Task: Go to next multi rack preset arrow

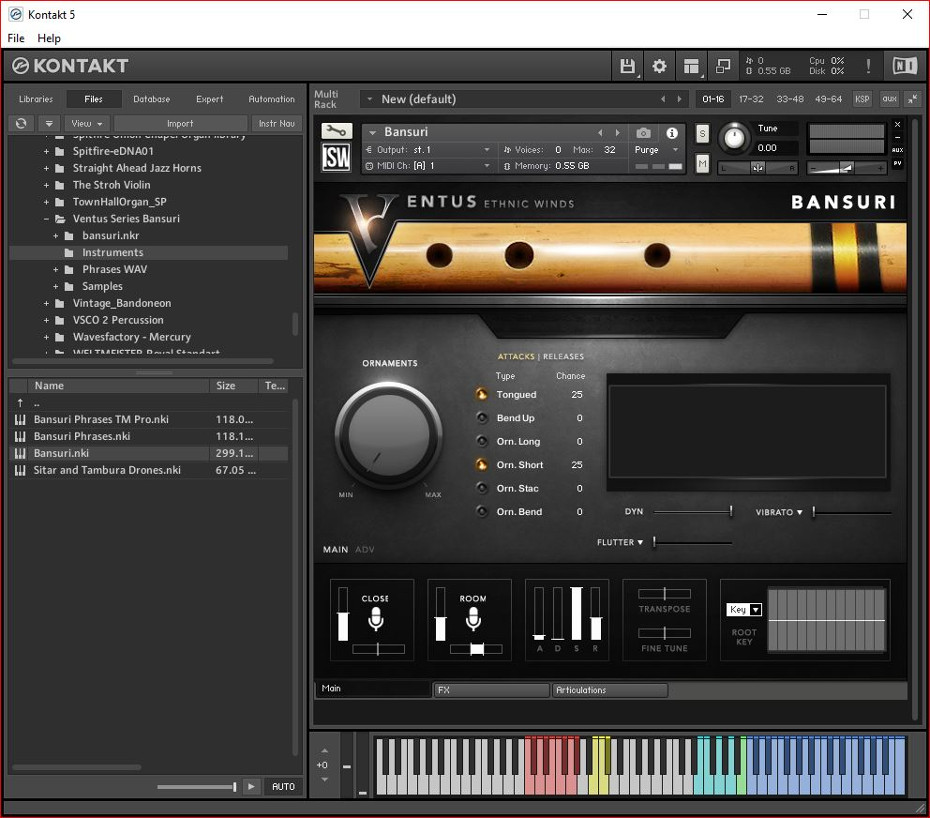Action: pyautogui.click(x=679, y=99)
